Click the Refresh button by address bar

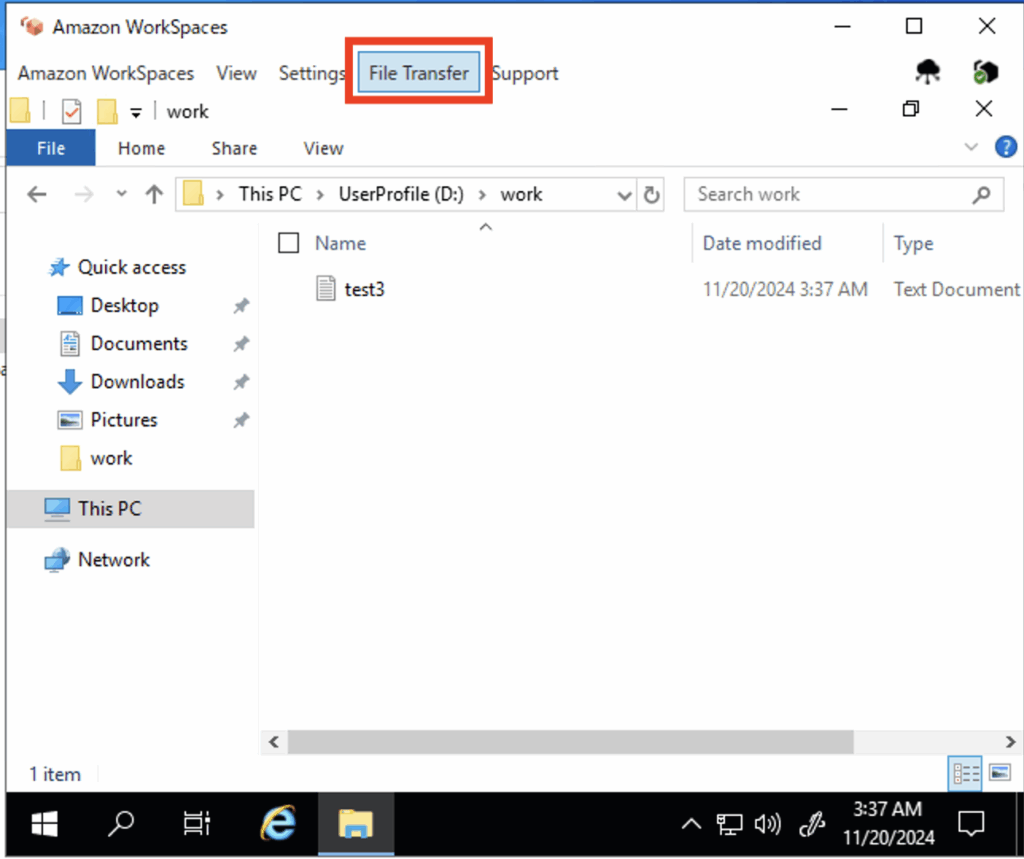[652, 195]
